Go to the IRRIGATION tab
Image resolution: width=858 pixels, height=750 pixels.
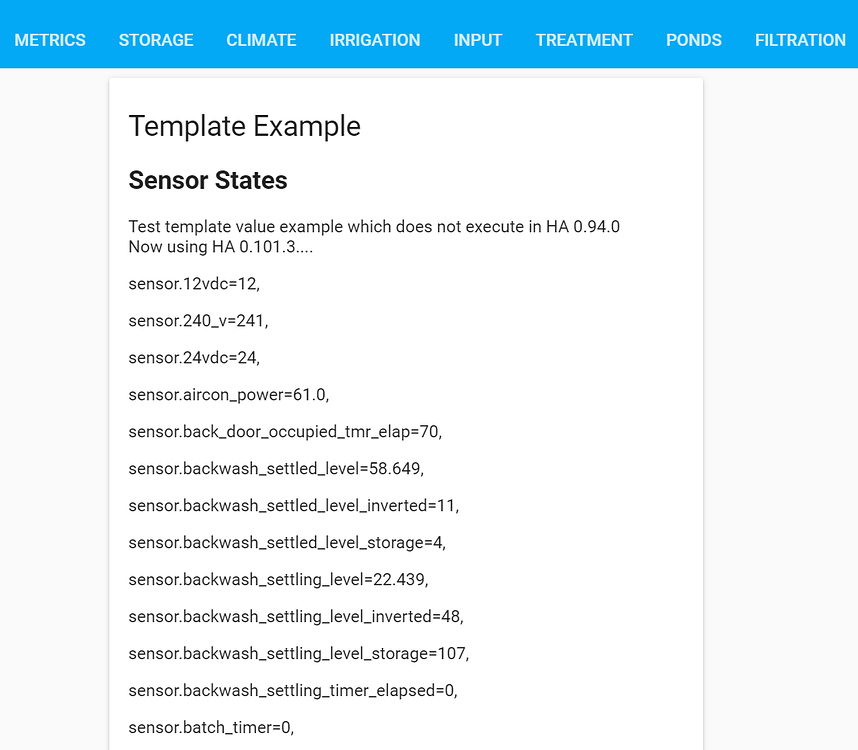pos(375,40)
